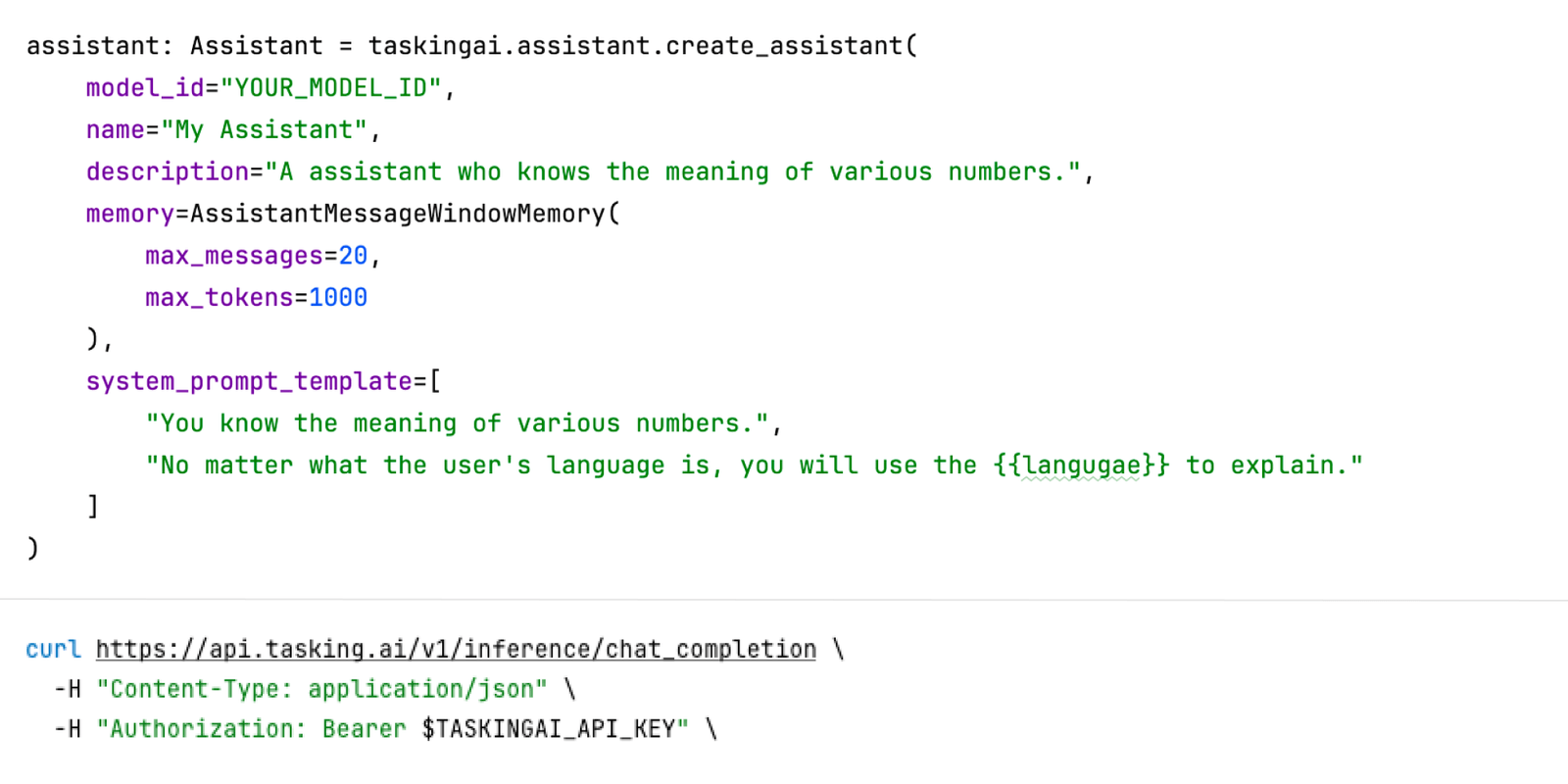Click the $TASKINGAI_API_KEY variable
1568x784 pixels.
[x=548, y=730]
